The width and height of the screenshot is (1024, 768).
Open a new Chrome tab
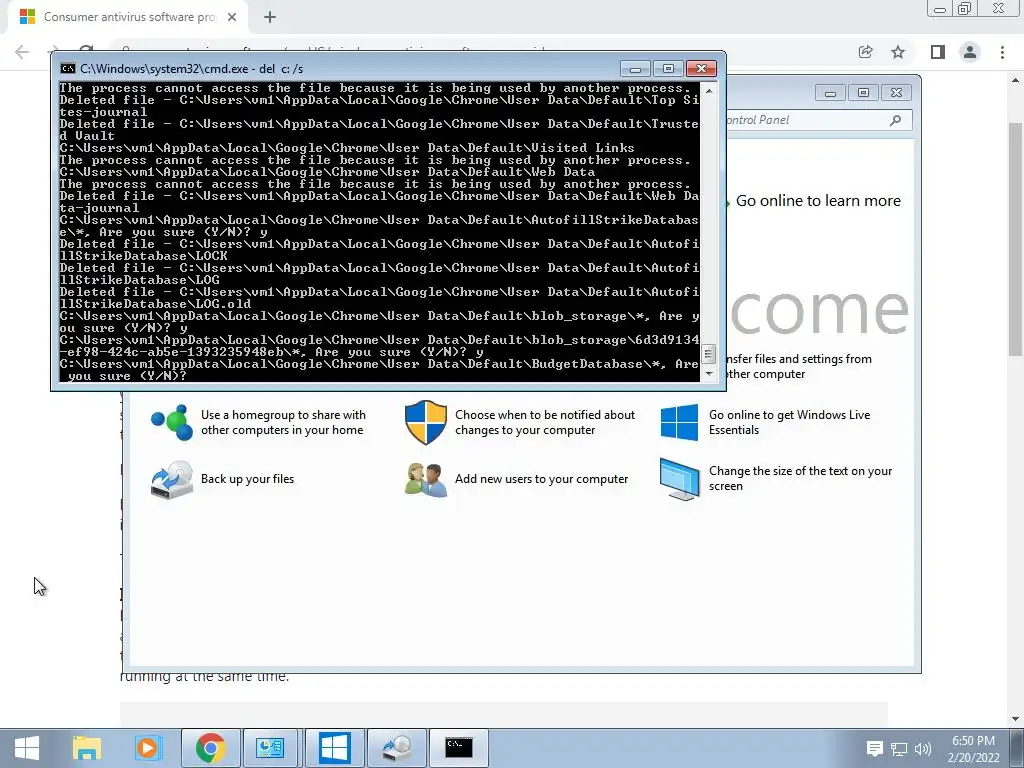tap(270, 17)
